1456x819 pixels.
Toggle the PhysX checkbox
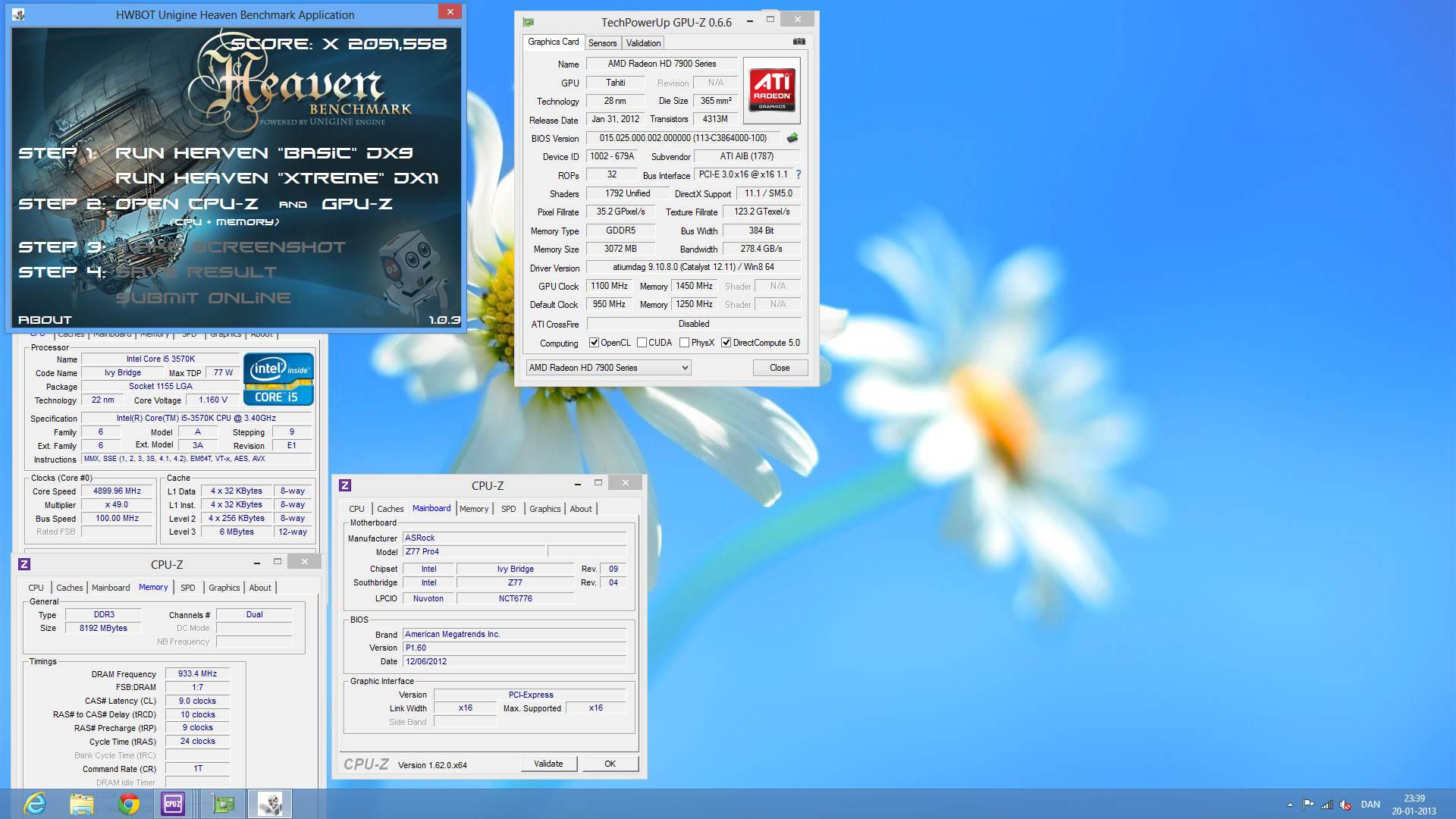point(685,343)
